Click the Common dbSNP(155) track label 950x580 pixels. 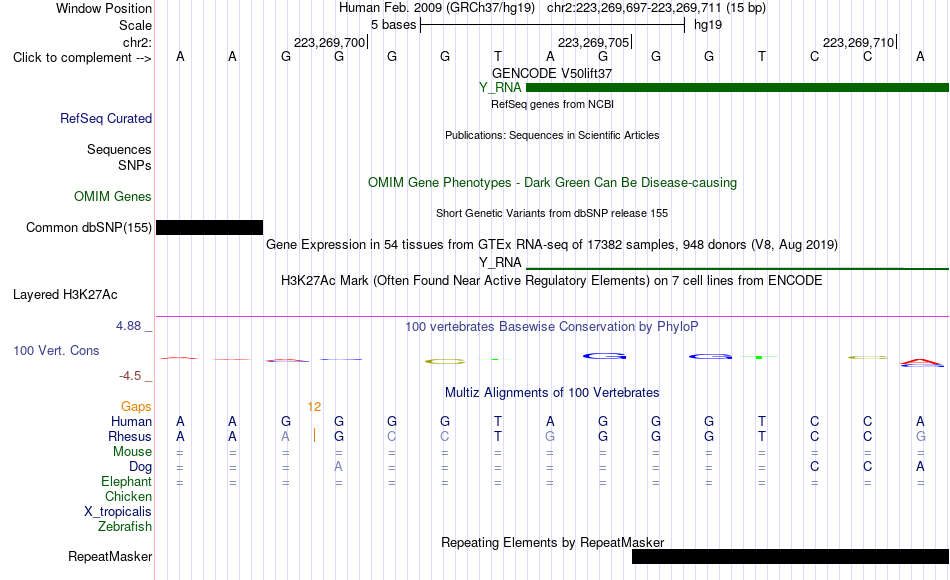click(88, 228)
